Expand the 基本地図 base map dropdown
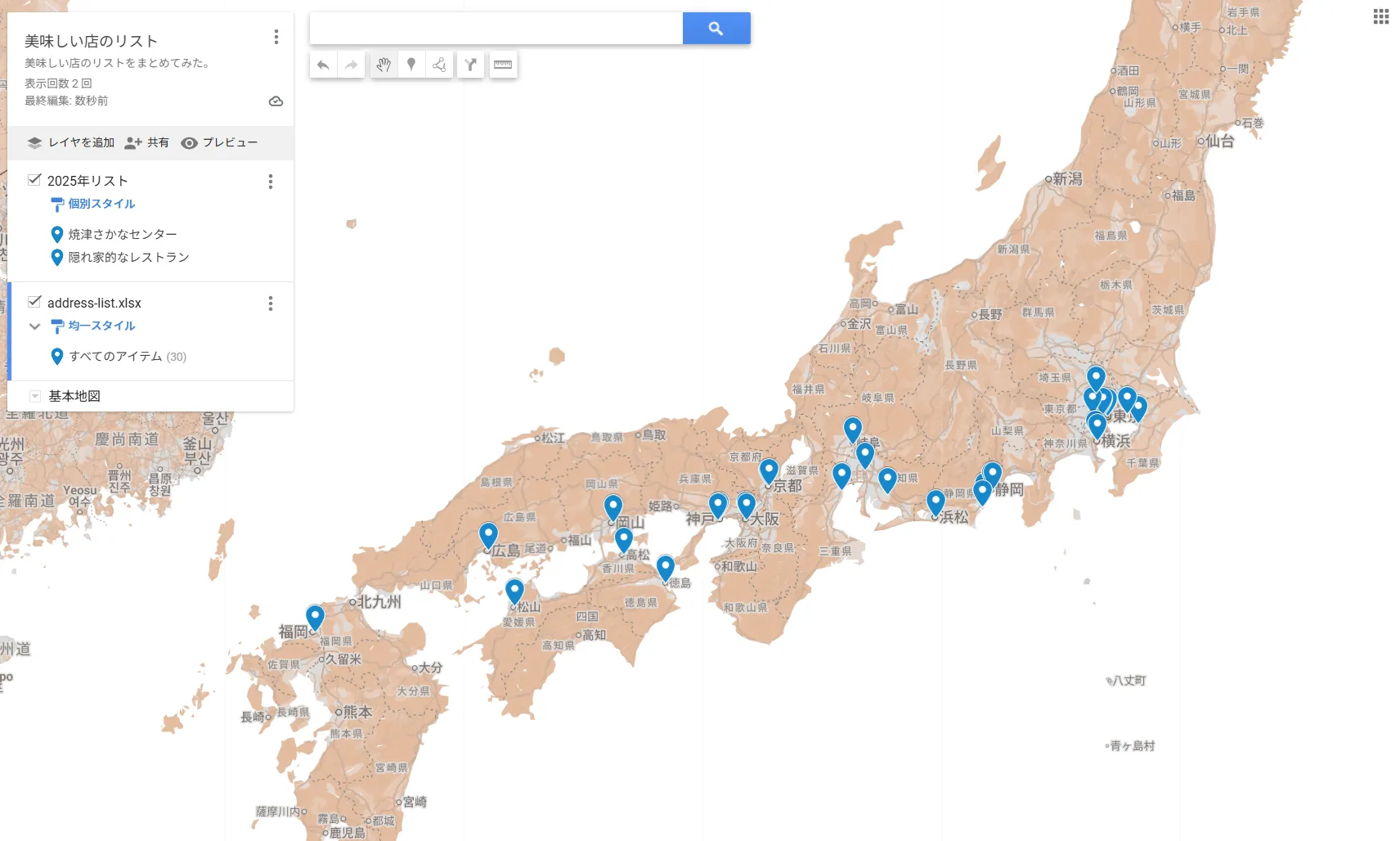This screenshot has height=841, width=1400. click(35, 396)
